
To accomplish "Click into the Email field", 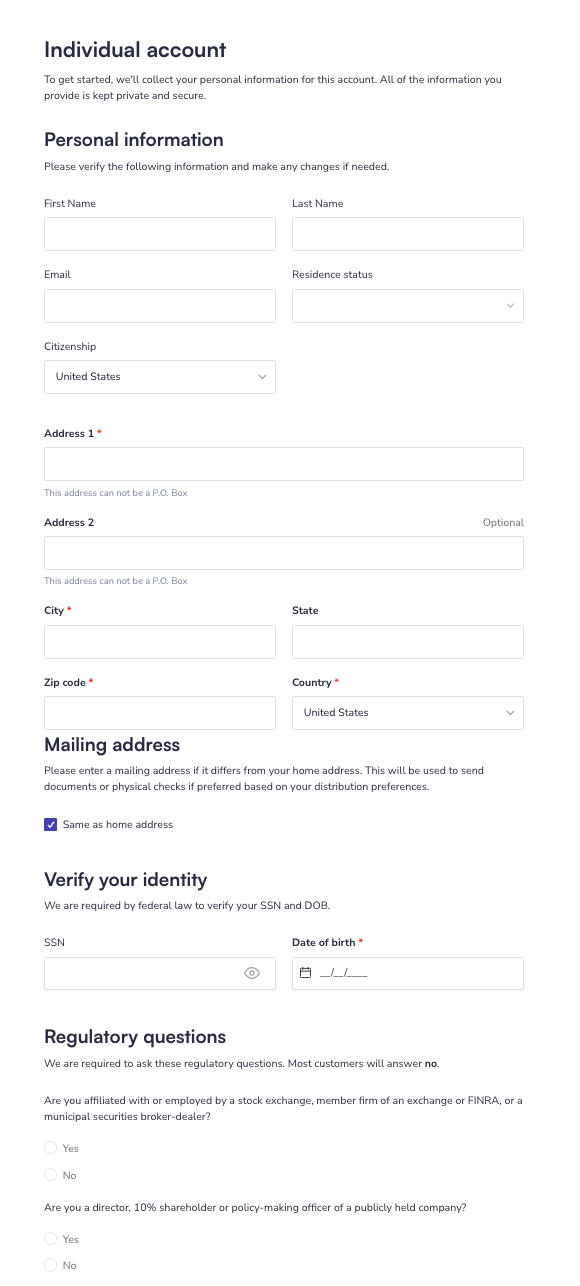I will [x=160, y=306].
